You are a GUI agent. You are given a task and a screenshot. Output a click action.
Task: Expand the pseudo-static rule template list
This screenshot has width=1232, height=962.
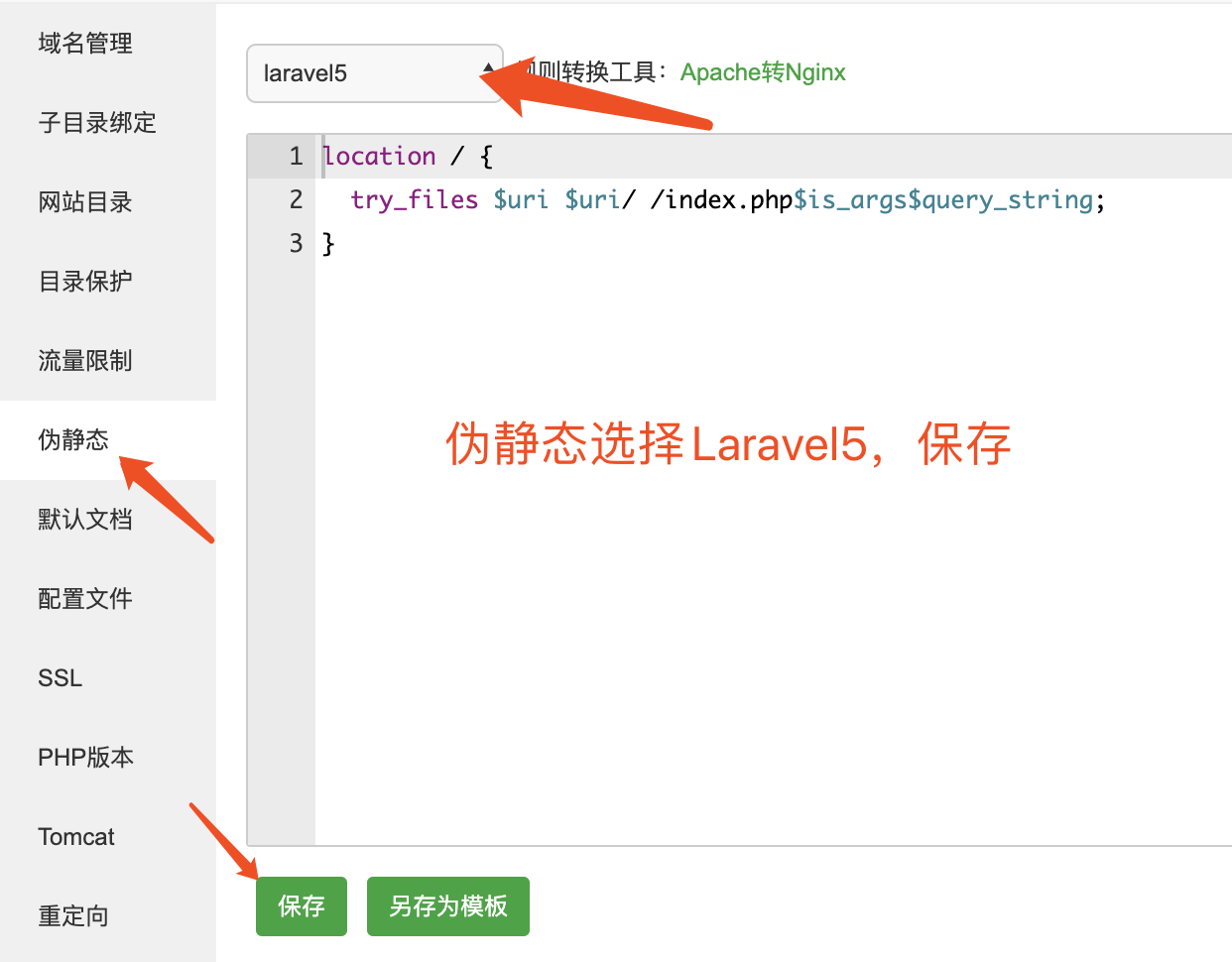click(374, 73)
